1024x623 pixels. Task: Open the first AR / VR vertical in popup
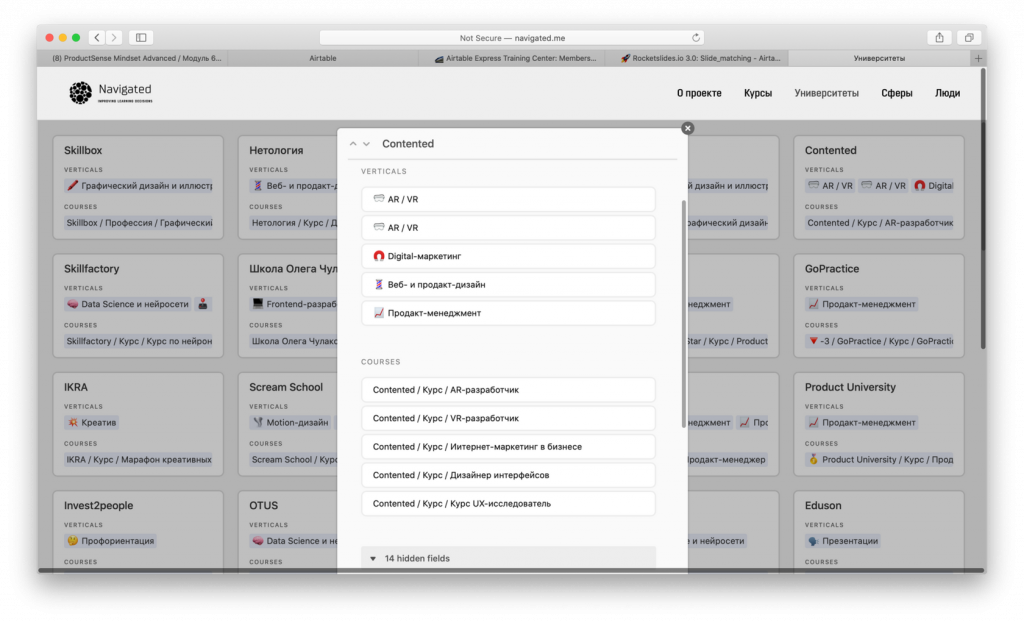[x=508, y=199]
